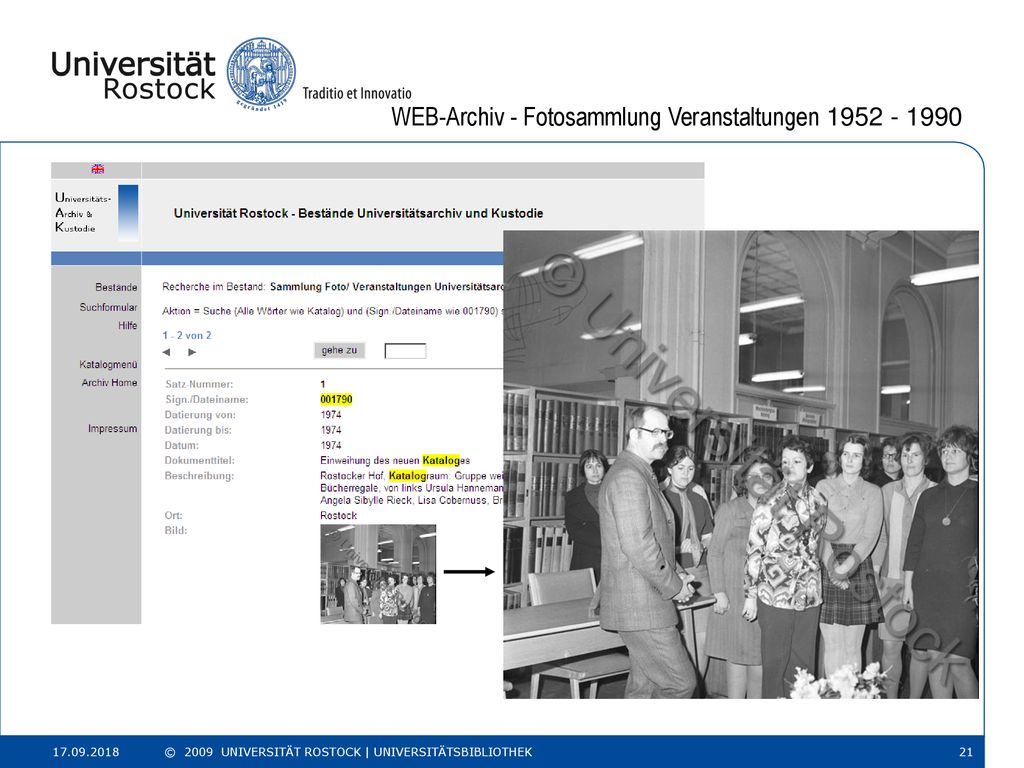Click the Universitäts-Archiv & Kustodie logo
1024x768 pixels.
pyautogui.click(x=96, y=213)
